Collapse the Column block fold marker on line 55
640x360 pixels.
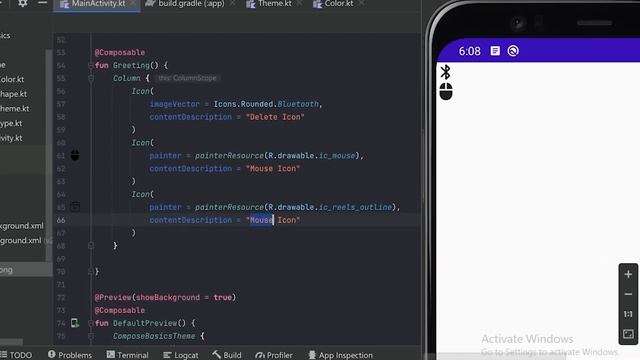click(91, 78)
